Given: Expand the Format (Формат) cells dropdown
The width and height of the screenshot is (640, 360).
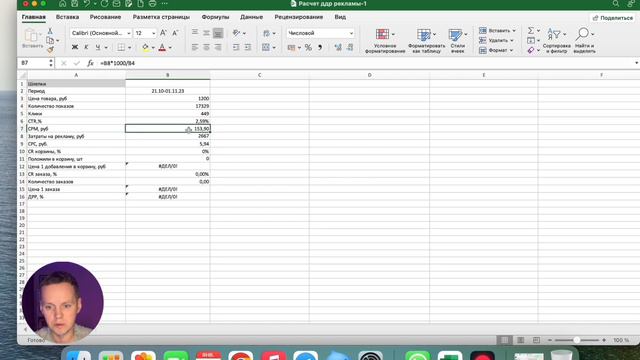Looking at the screenshot, I should tap(511, 50).
